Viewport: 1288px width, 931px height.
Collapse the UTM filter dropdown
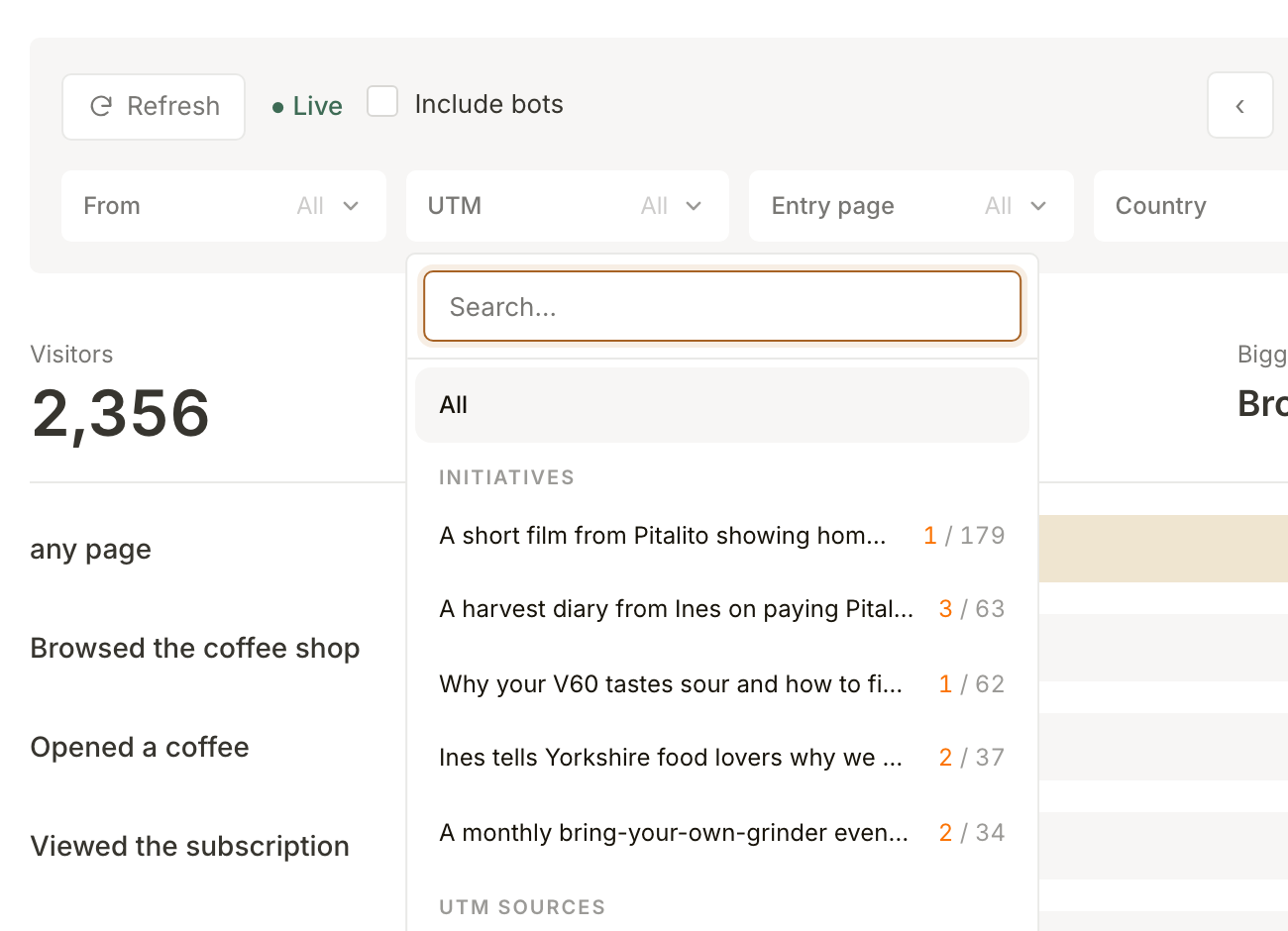pos(568,206)
